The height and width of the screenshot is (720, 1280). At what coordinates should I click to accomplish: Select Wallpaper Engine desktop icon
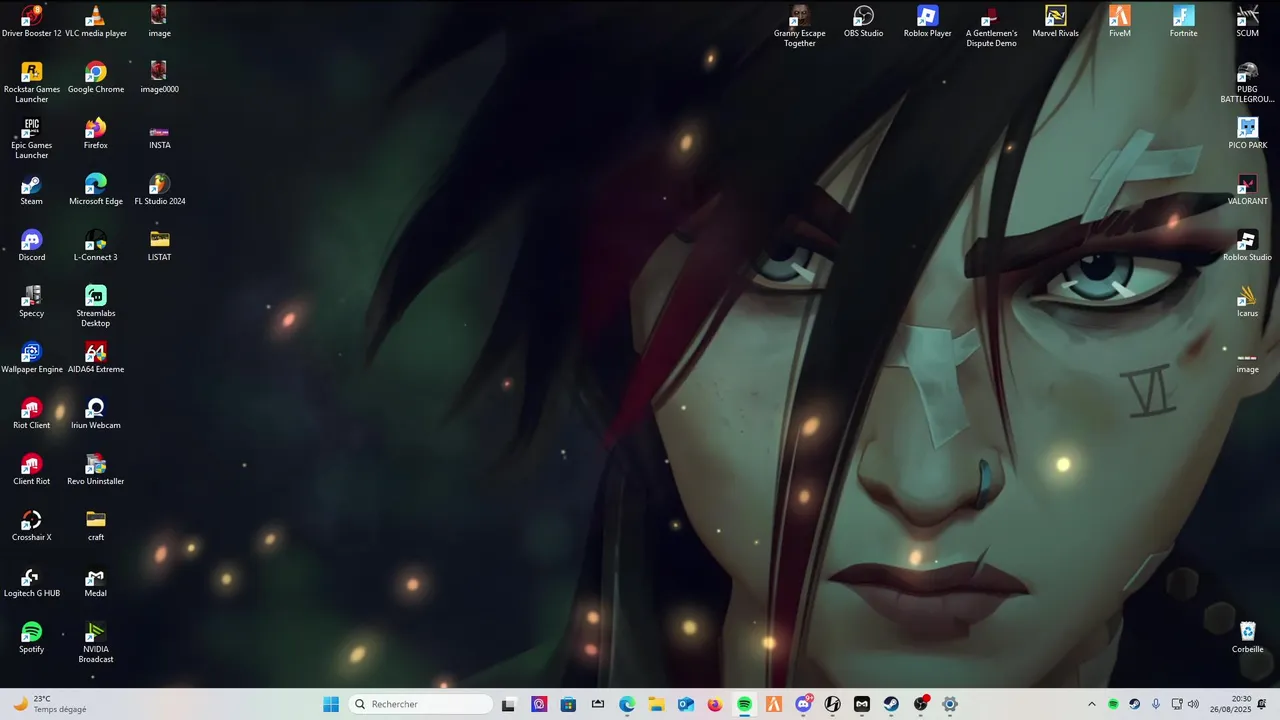coord(32,357)
